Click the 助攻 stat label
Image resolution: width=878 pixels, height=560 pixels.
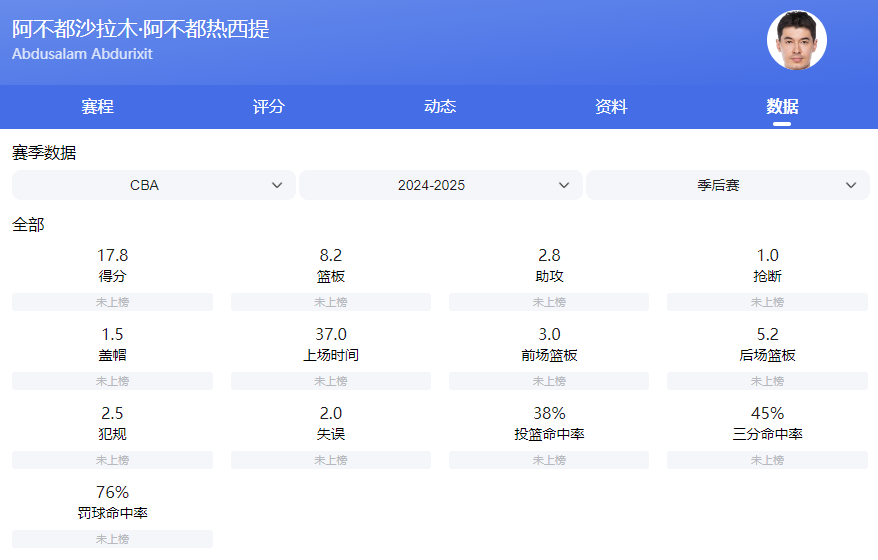coord(549,276)
